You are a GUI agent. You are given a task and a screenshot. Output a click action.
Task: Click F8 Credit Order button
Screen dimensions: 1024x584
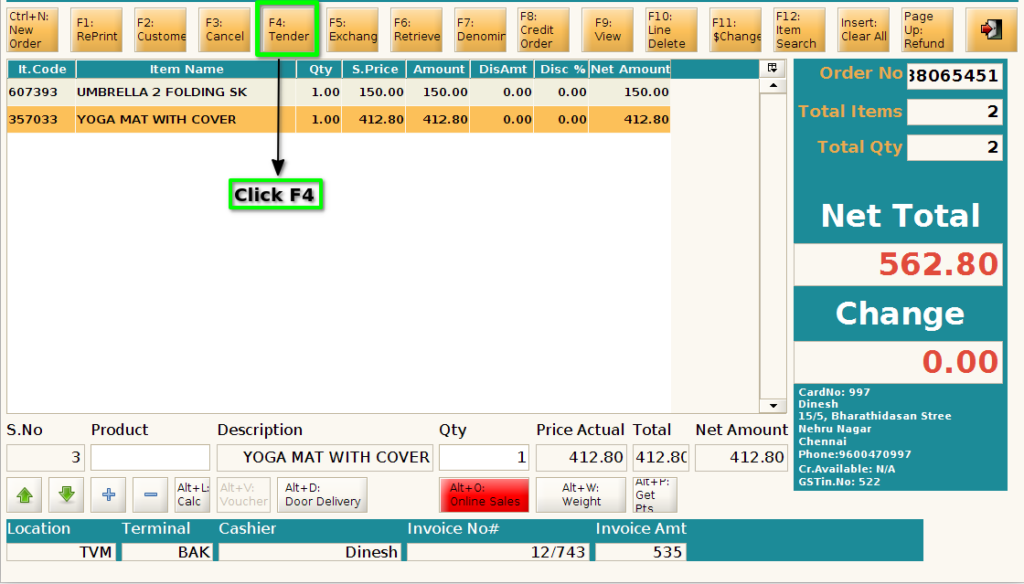coord(543,29)
